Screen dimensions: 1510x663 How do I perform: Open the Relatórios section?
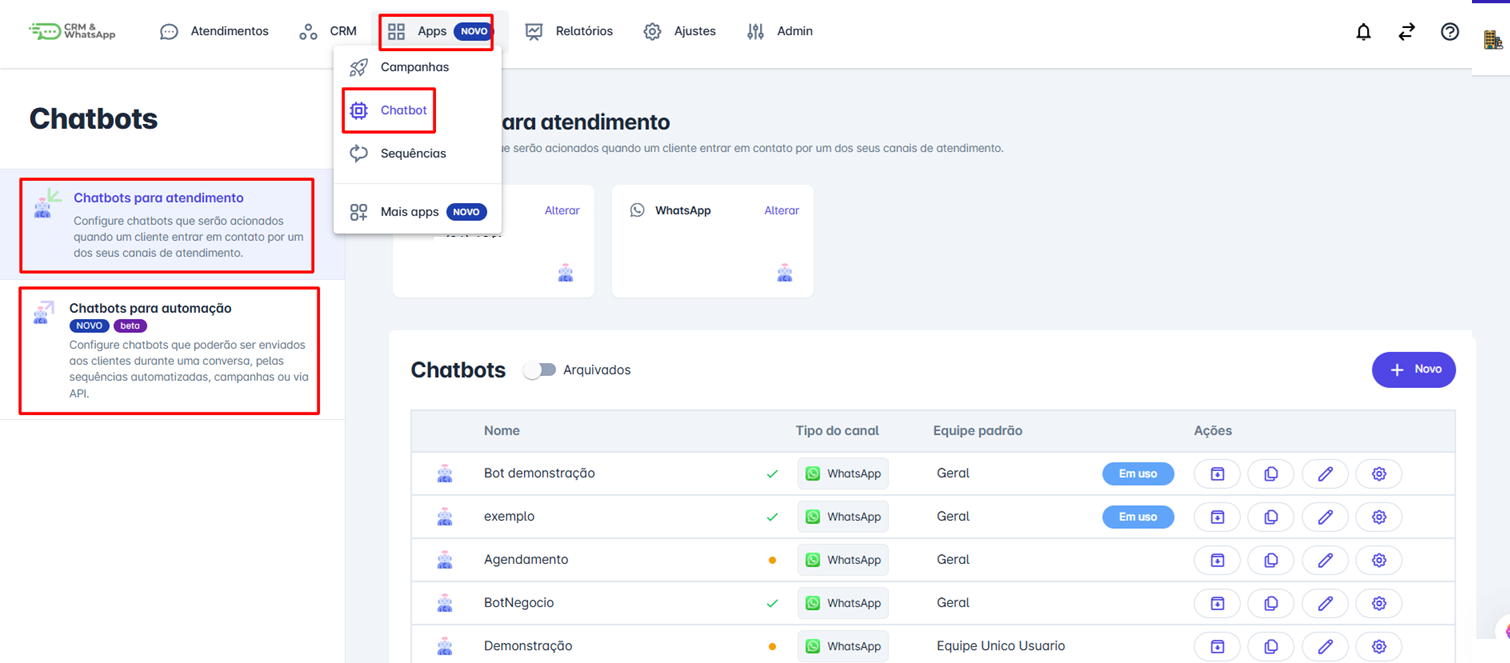tap(581, 31)
